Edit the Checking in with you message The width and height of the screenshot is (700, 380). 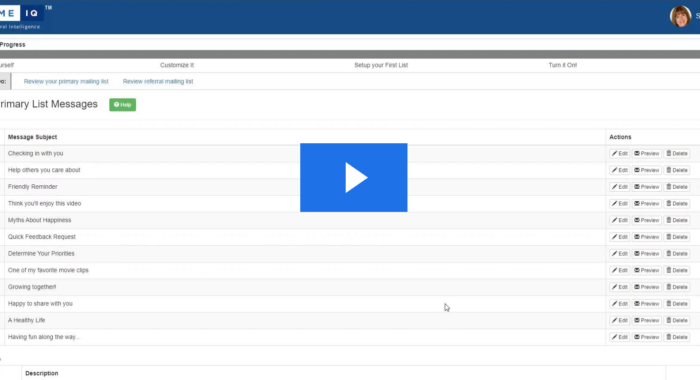[x=620, y=154]
